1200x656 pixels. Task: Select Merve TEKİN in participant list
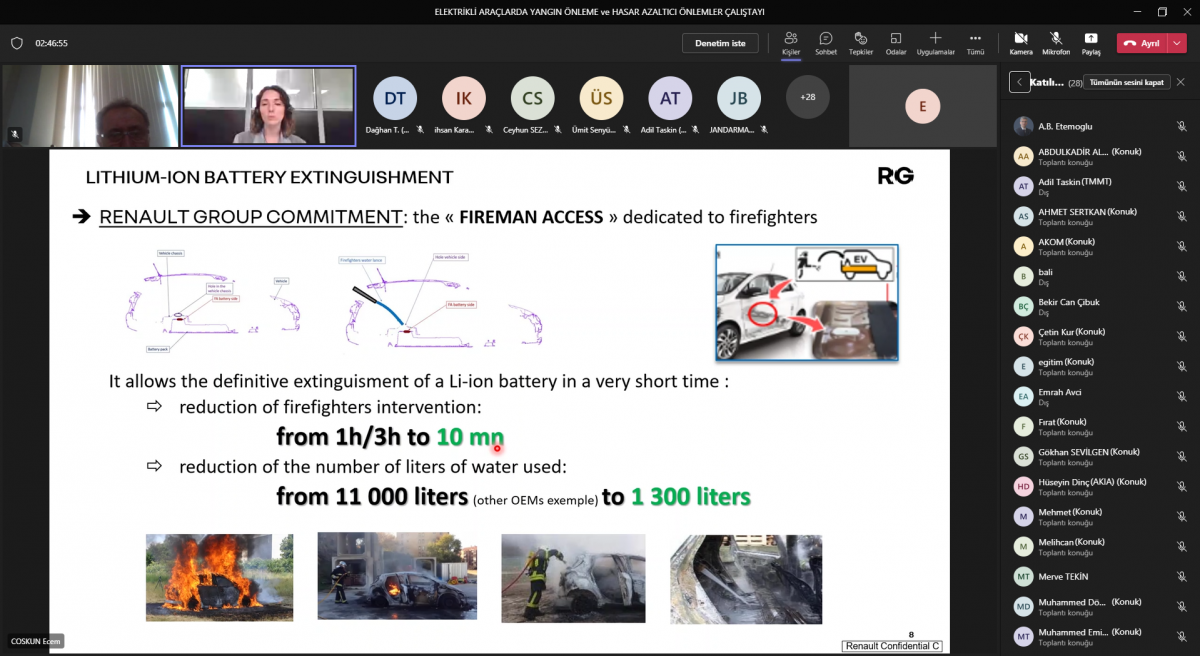(1100, 576)
